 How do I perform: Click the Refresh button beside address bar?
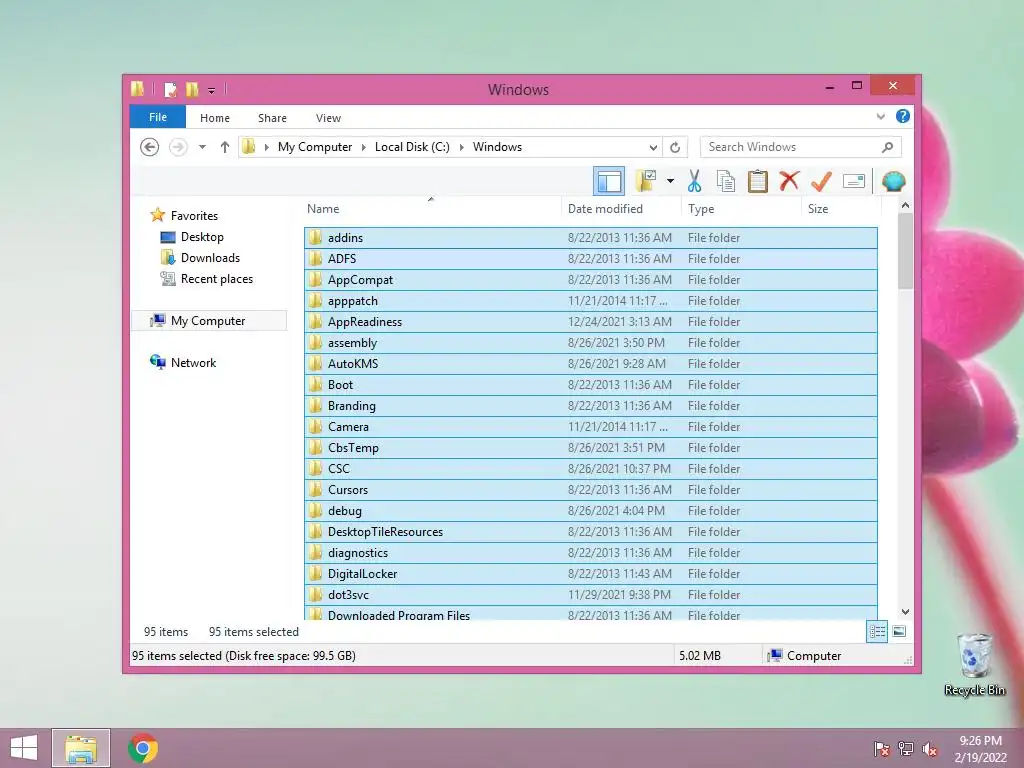coord(675,147)
